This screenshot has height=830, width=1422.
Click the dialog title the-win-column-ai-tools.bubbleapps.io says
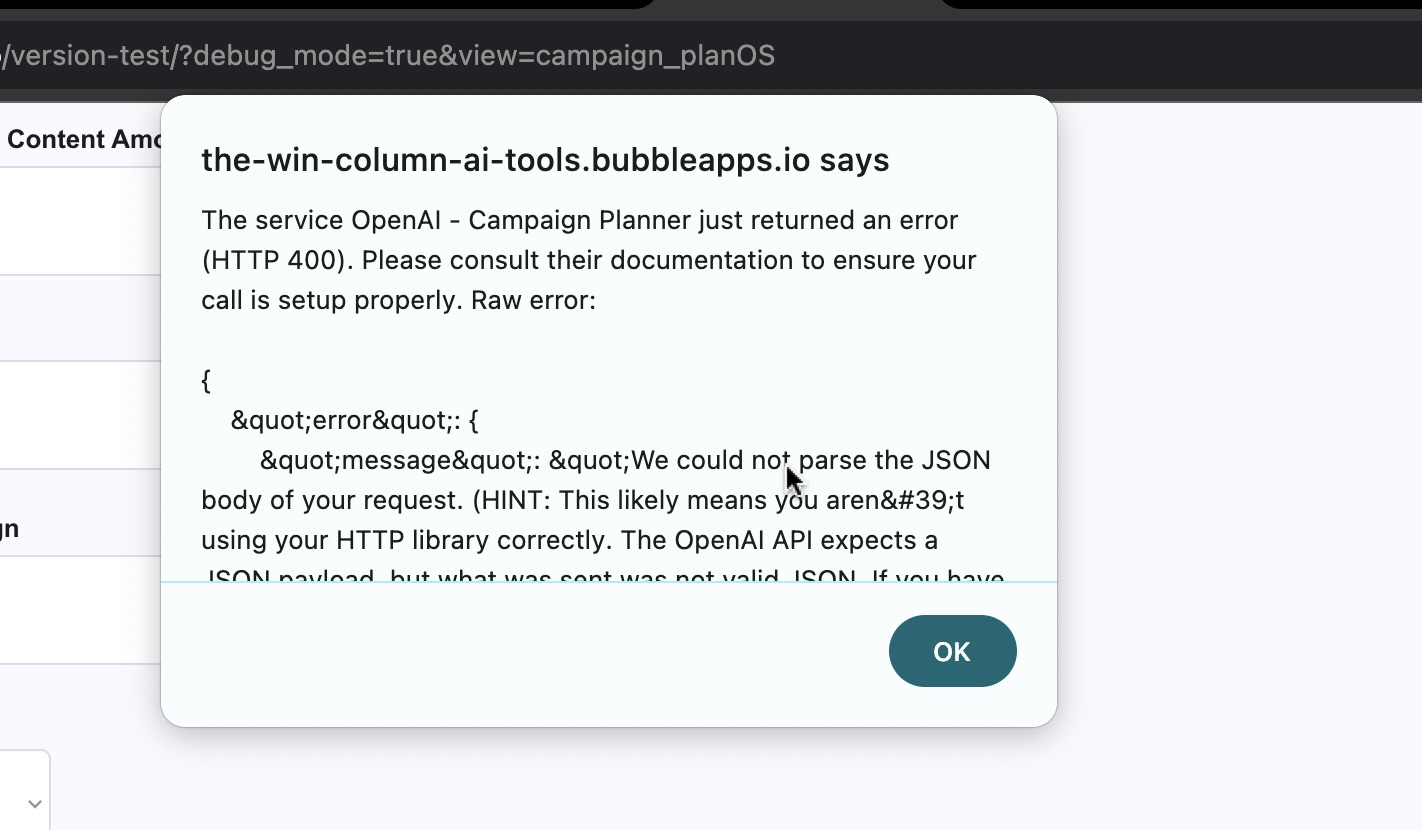(545, 160)
